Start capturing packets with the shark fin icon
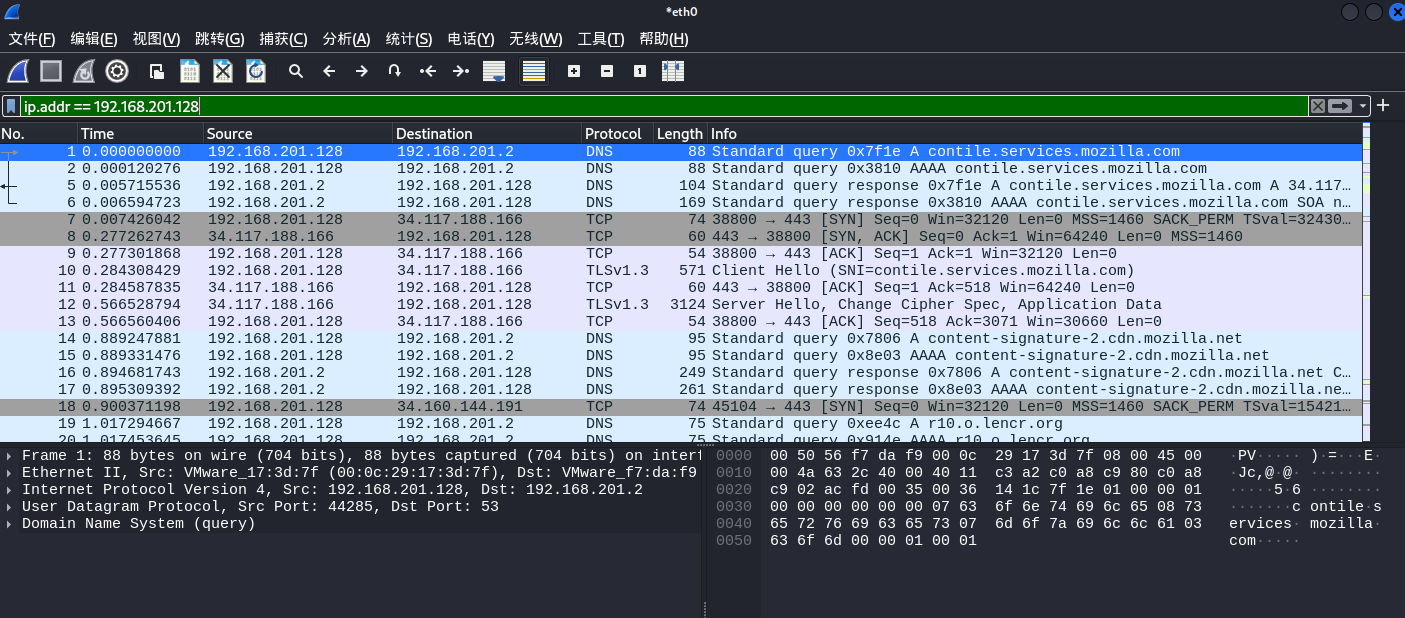This screenshot has height=618, width=1405. click(18, 71)
